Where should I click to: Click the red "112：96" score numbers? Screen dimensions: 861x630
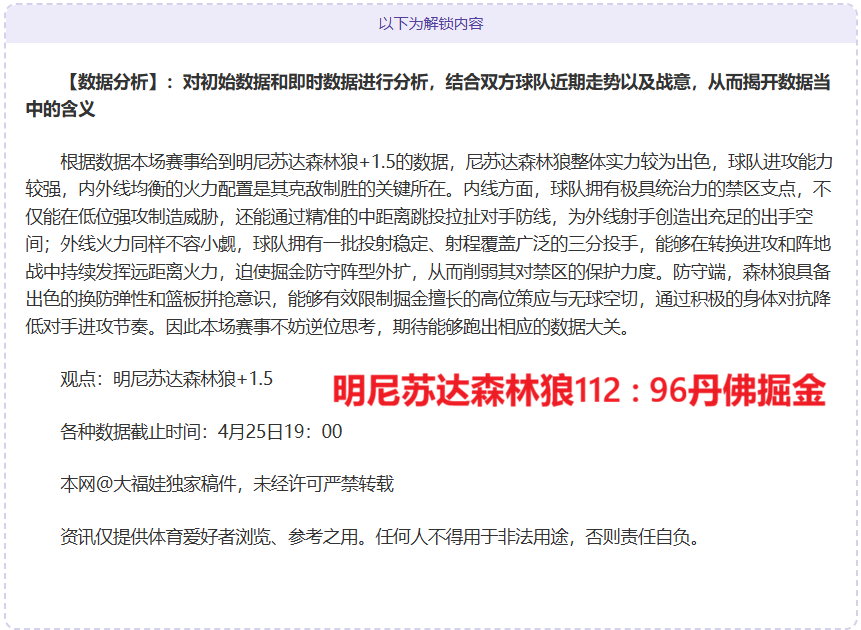(x=631, y=391)
